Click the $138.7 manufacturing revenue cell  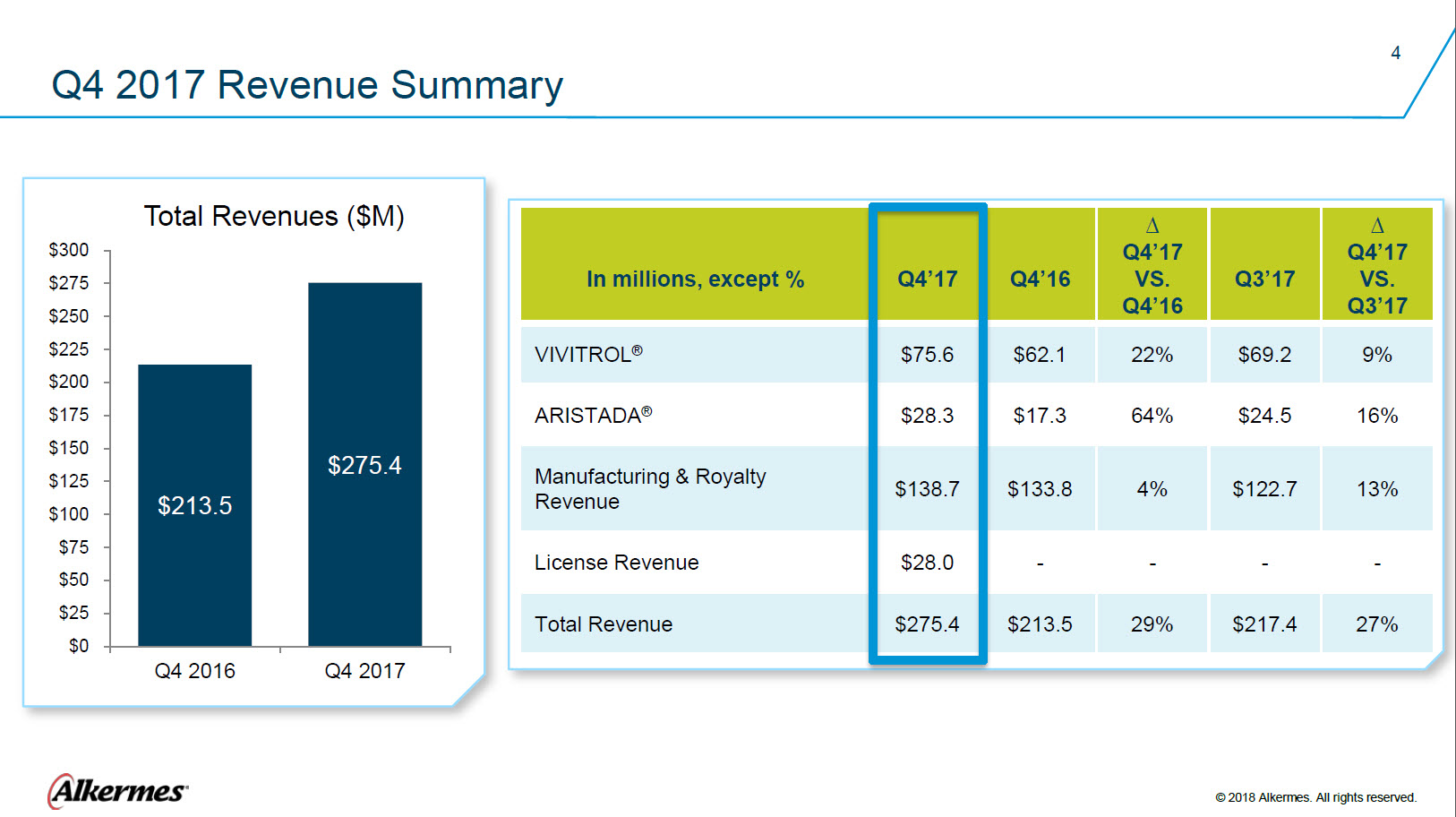(x=928, y=489)
